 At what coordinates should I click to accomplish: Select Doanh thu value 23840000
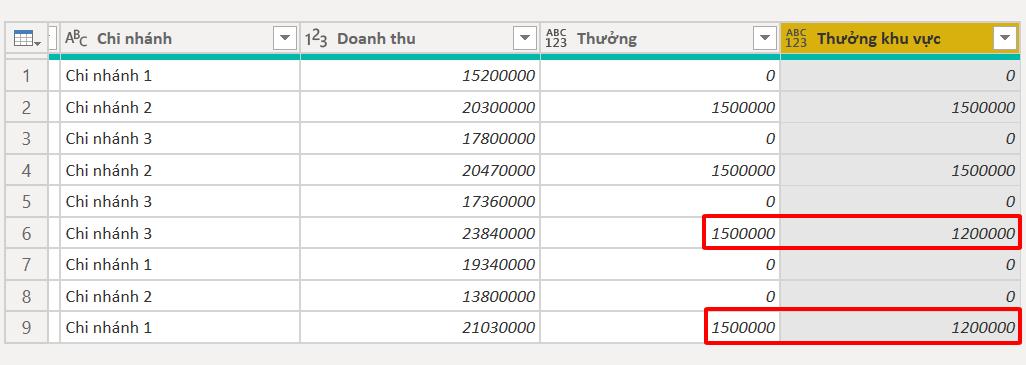point(420,234)
